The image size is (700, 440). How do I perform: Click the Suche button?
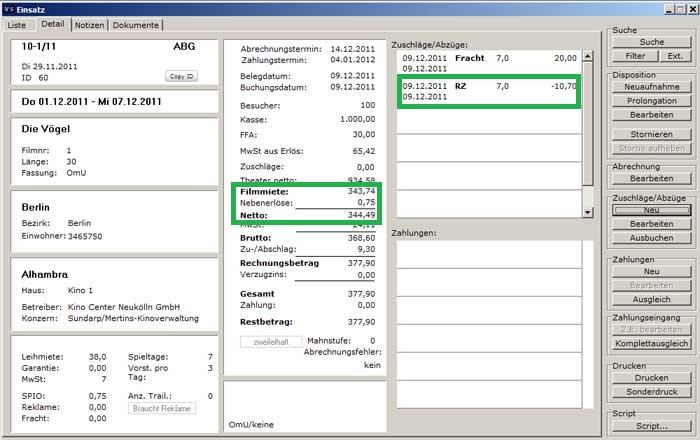651,42
